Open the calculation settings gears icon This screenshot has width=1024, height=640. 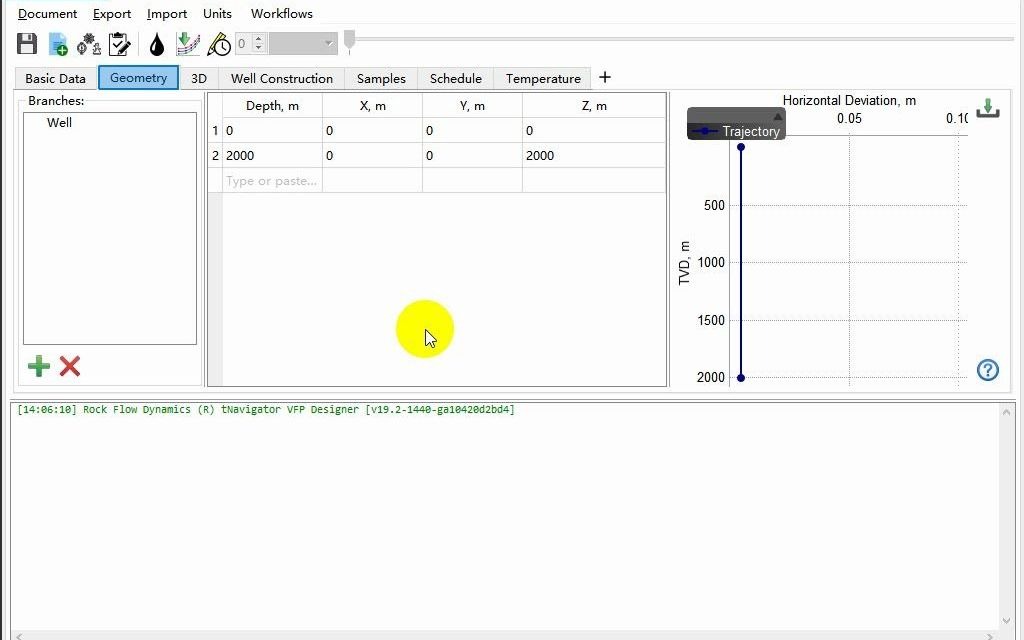tap(87, 44)
